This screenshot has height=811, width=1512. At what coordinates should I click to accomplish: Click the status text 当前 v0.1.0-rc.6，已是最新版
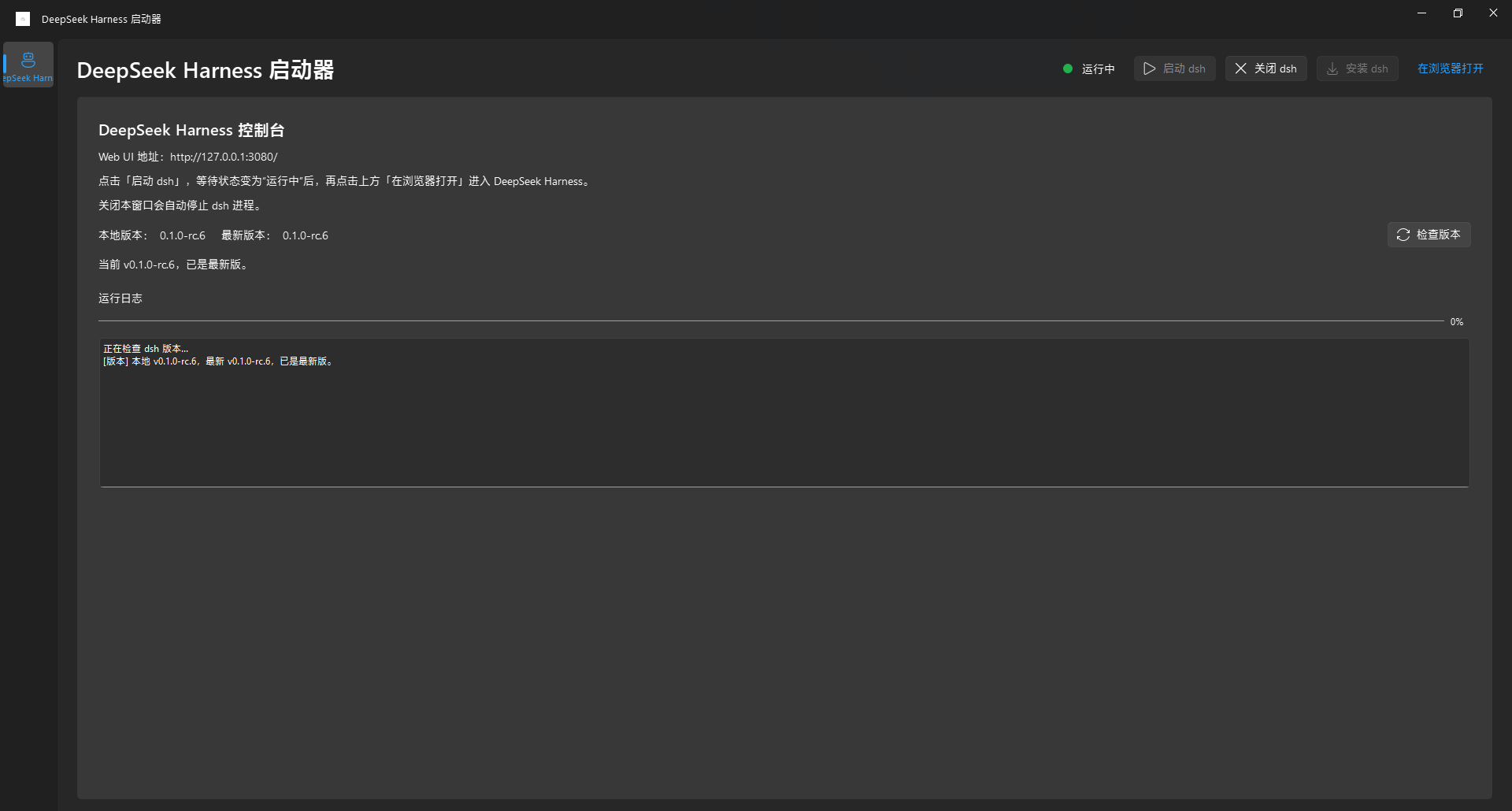click(x=175, y=265)
